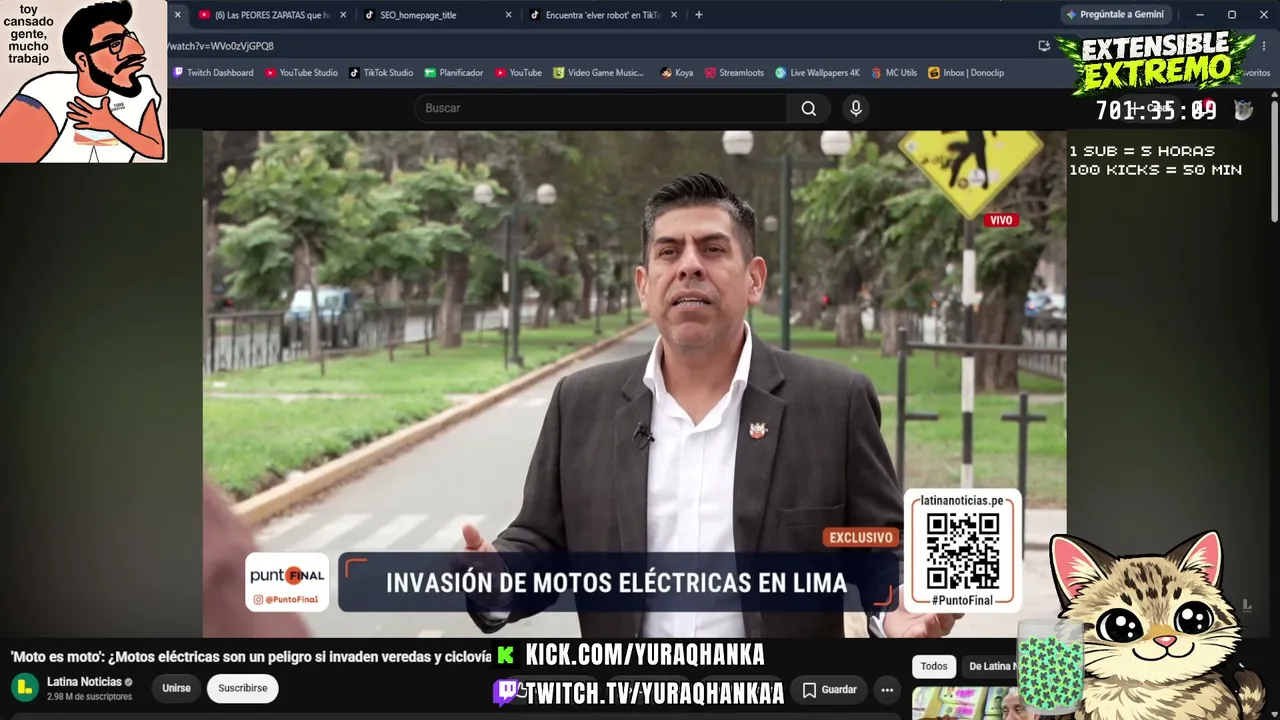Open a new browser tab
1280x720 pixels.
698,15
